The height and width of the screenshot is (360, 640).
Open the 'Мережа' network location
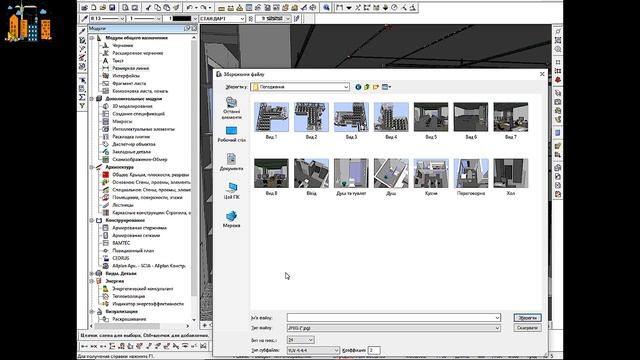(231, 219)
